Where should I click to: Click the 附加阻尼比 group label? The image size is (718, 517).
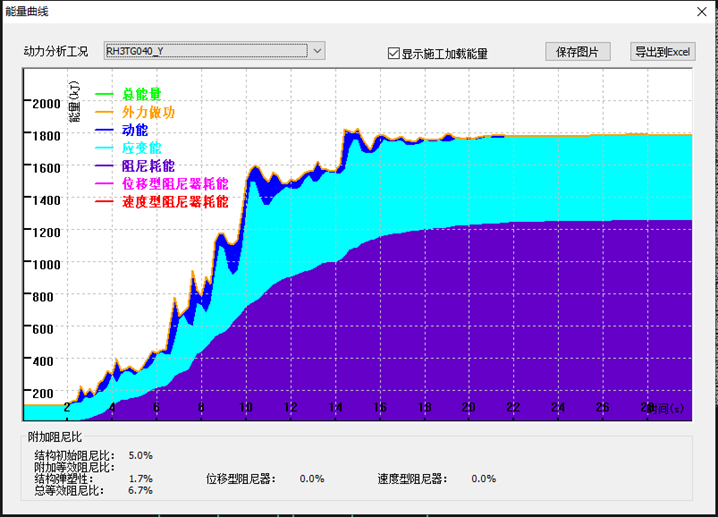point(54,437)
